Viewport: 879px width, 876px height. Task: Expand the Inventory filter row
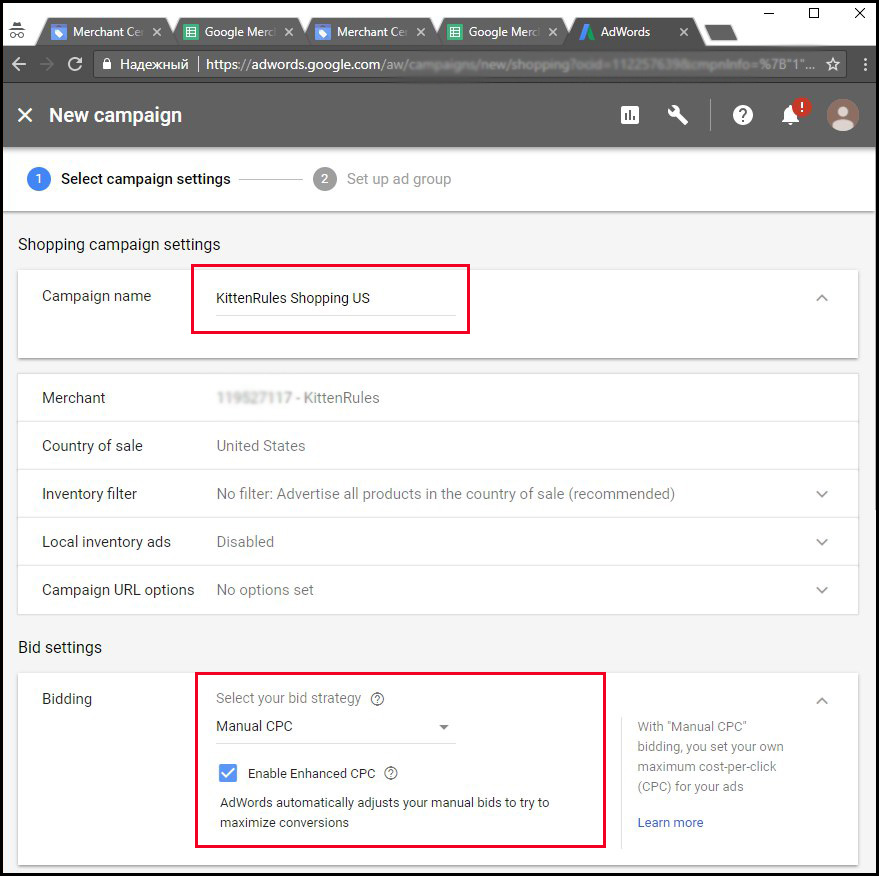(x=821, y=494)
